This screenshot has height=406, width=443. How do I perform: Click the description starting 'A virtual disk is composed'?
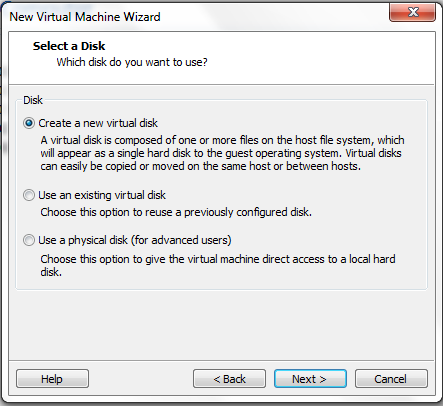tap(222, 153)
